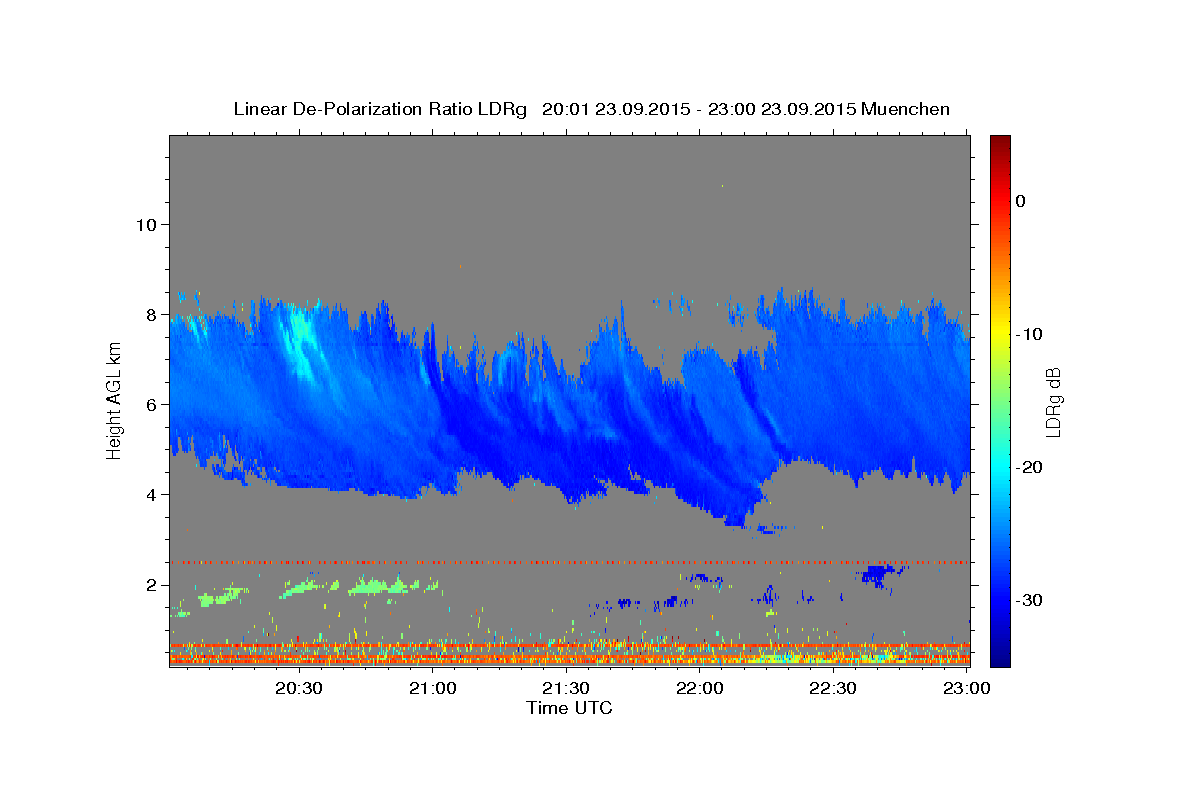This screenshot has width=1200, height=800.
Task: Click the height tick label 10
Action: pyautogui.click(x=146, y=224)
